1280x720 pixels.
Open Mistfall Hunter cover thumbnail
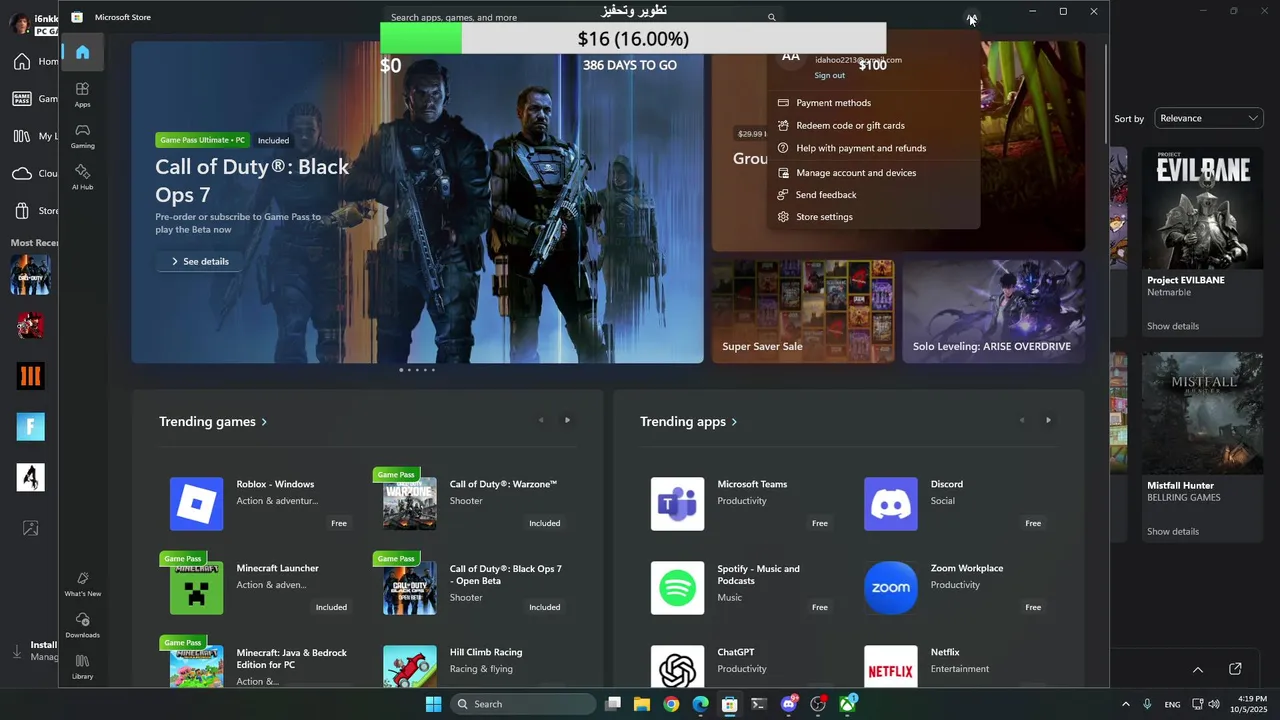(1202, 413)
